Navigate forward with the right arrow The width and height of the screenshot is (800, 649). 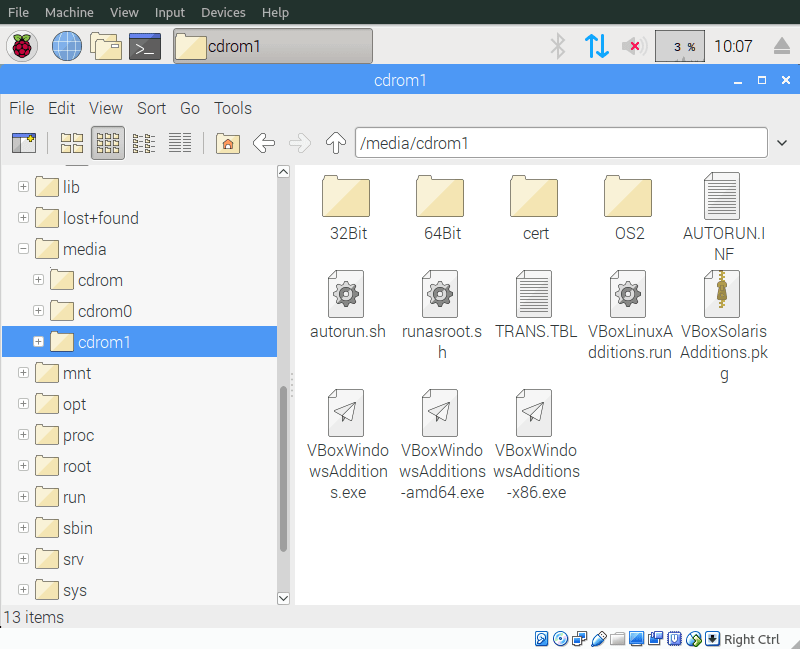300,143
